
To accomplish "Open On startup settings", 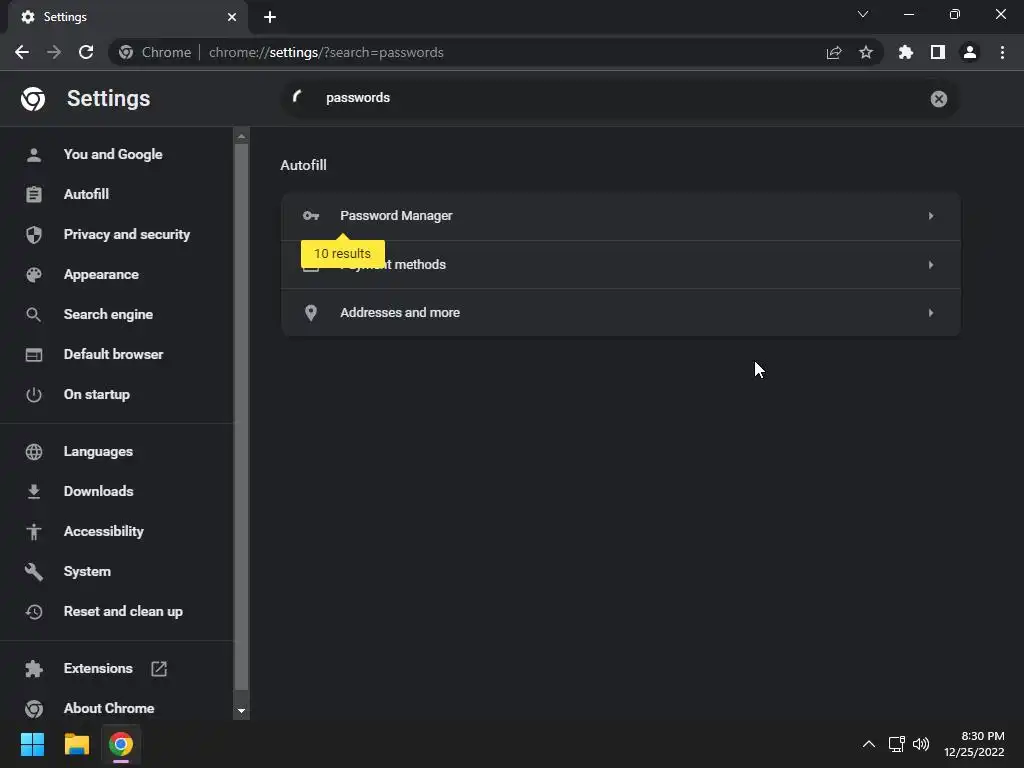I will click(96, 394).
